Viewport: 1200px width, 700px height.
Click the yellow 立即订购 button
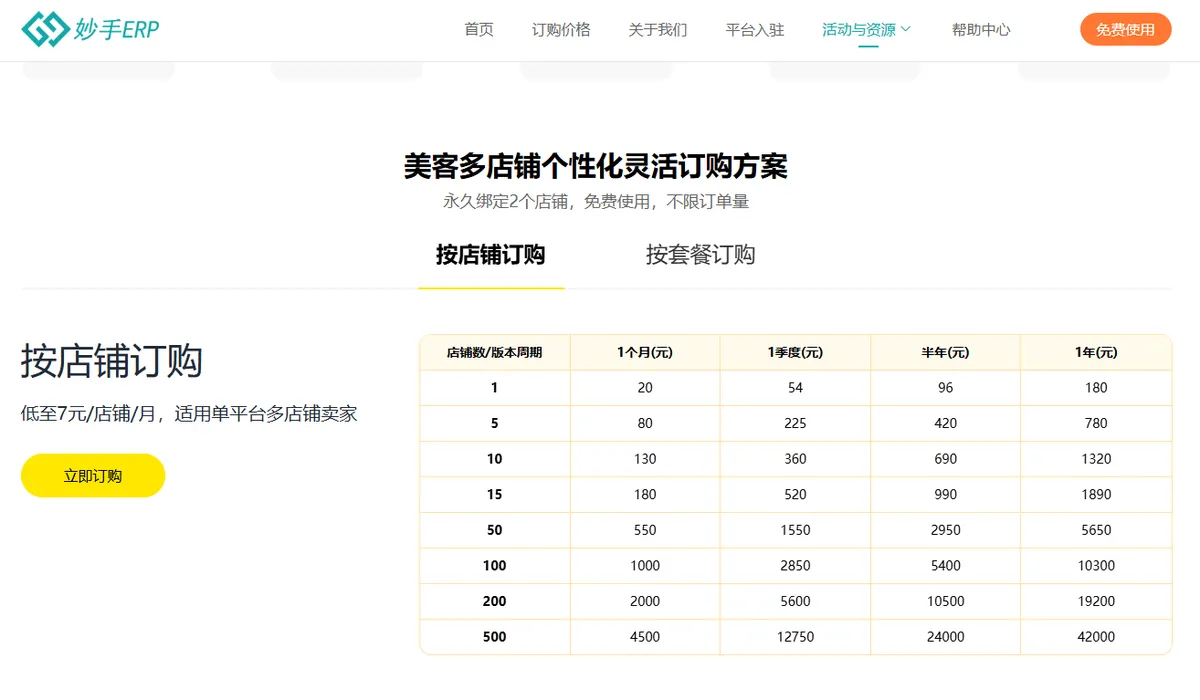93,476
